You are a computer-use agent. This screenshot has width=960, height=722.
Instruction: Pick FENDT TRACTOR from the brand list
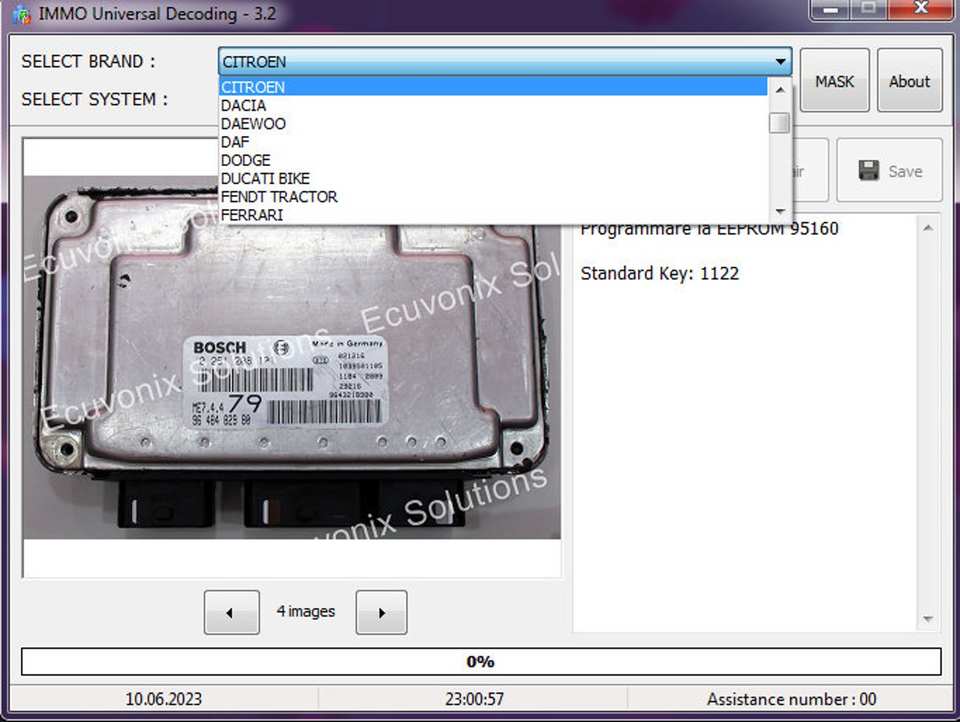(x=493, y=197)
